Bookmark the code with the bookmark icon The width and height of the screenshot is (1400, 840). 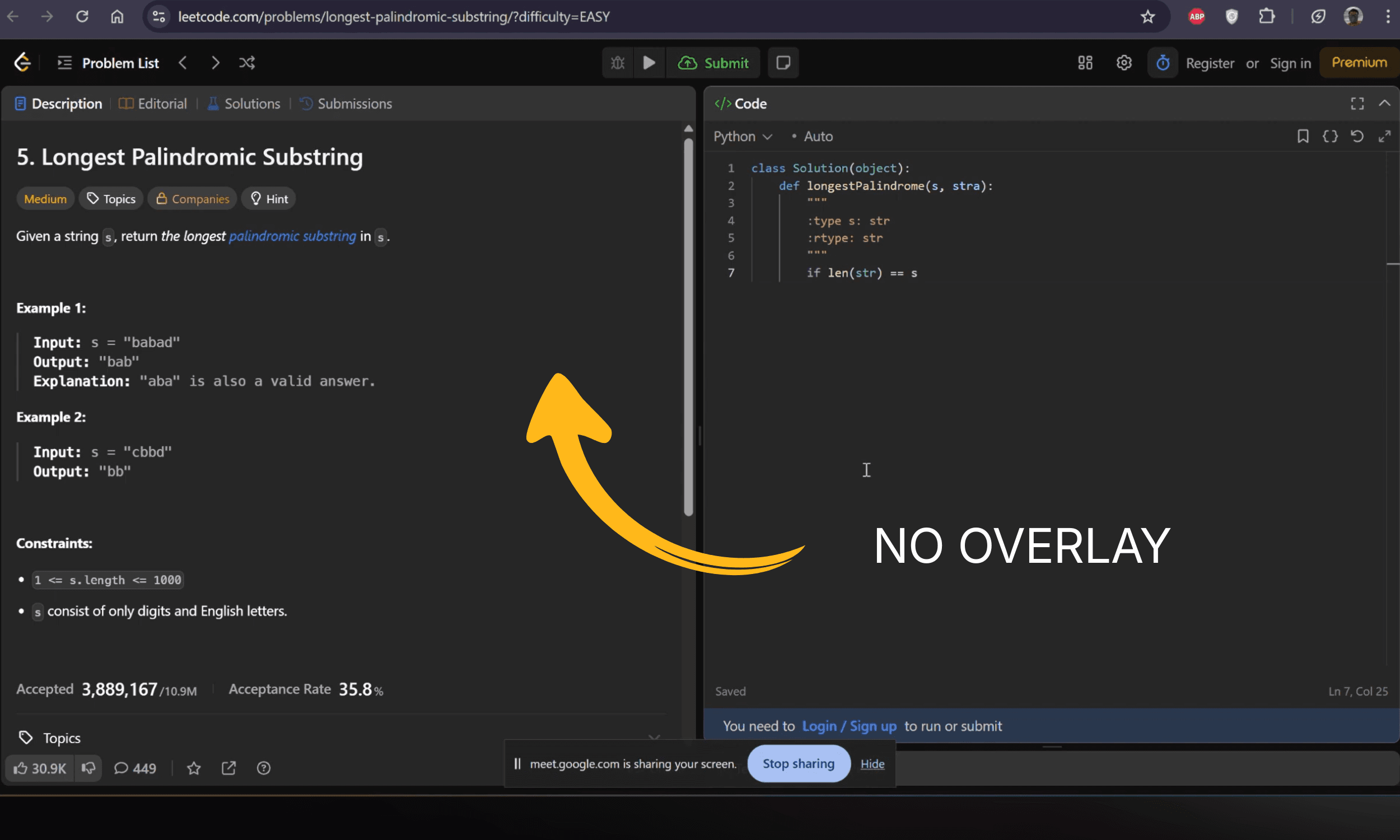pyautogui.click(x=1303, y=137)
